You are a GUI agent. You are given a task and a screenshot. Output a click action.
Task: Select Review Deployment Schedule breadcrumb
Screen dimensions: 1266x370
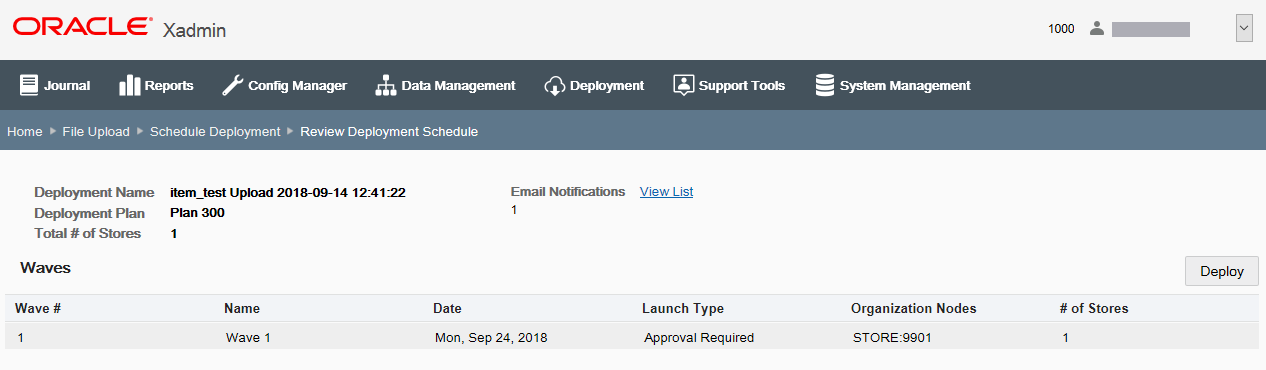389,131
